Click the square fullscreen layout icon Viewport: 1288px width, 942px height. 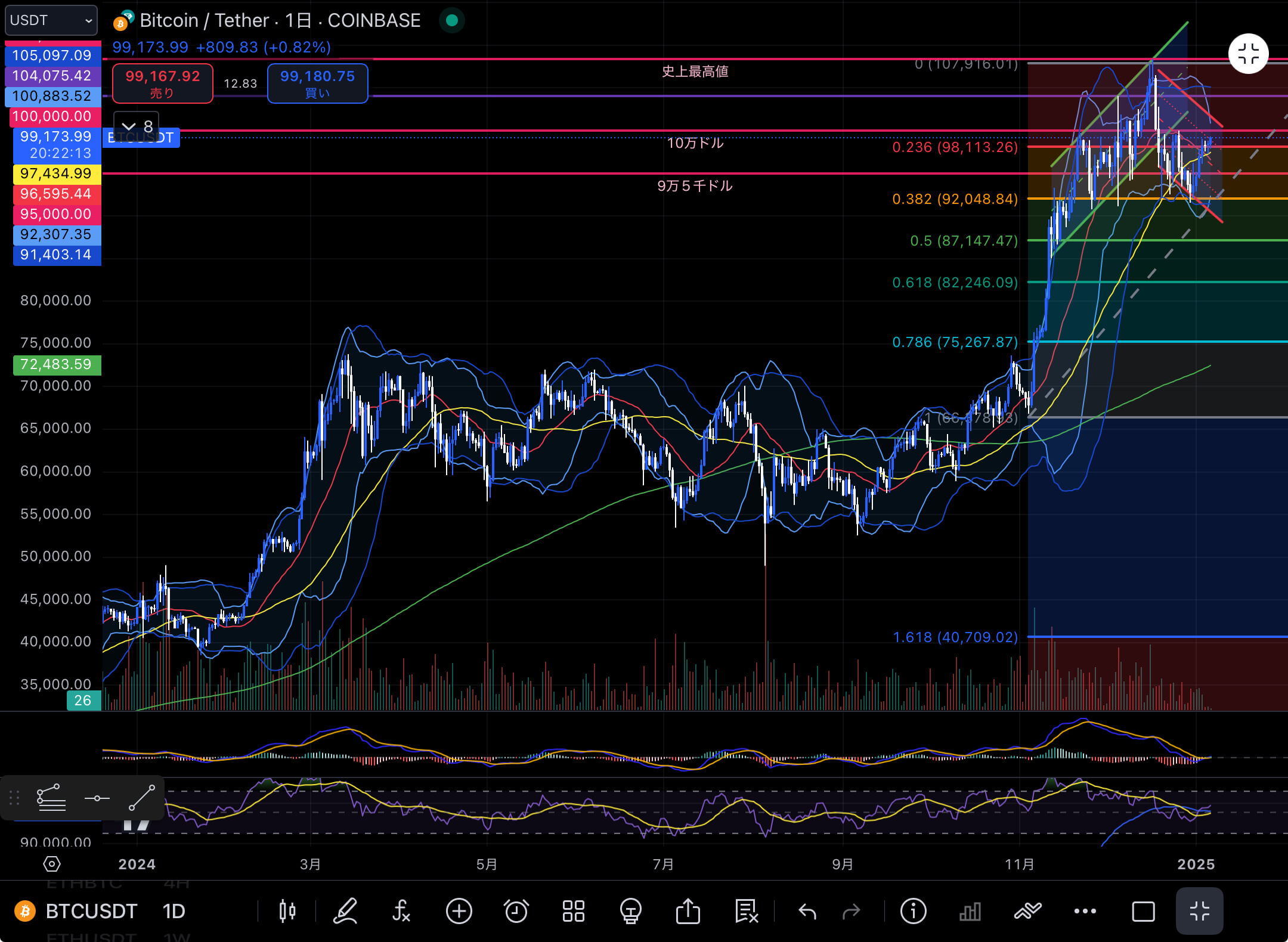1143,911
